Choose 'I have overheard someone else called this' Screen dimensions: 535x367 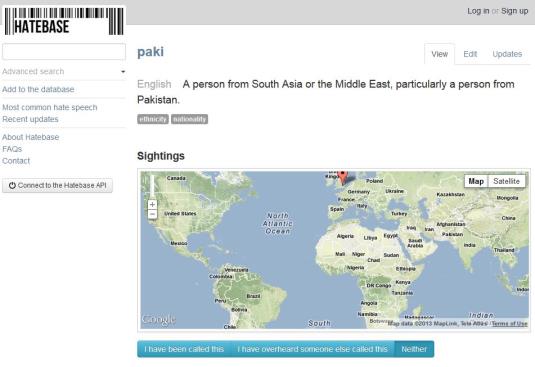pyautogui.click(x=313, y=349)
